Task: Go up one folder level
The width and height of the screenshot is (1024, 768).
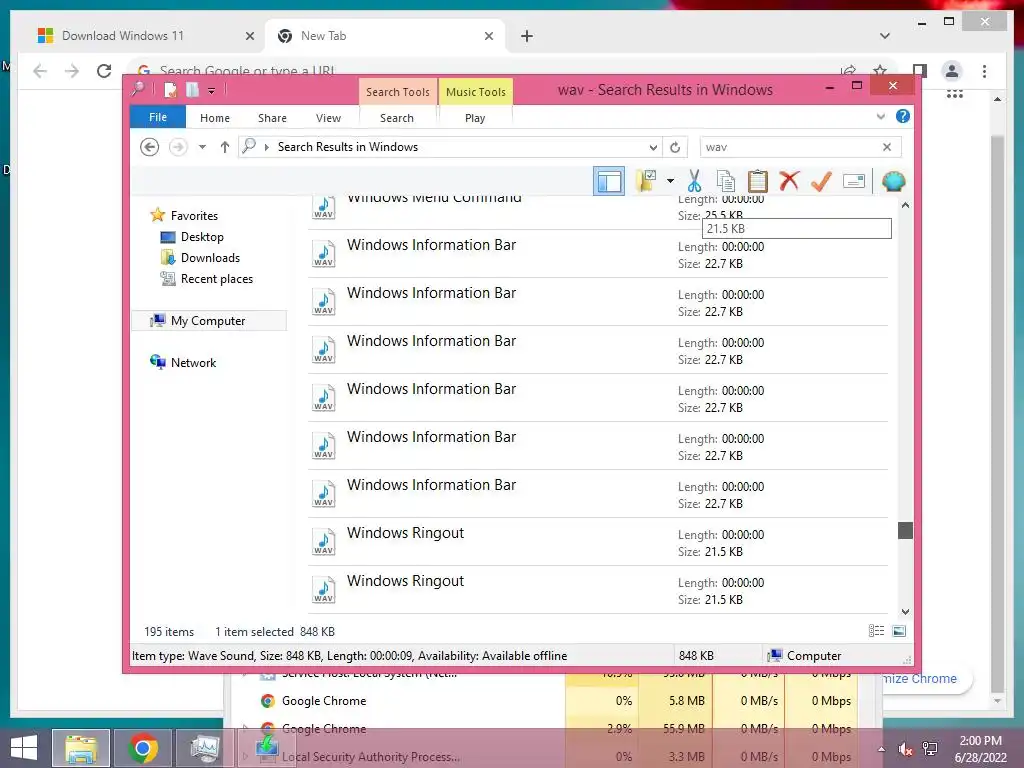Action: (x=225, y=147)
